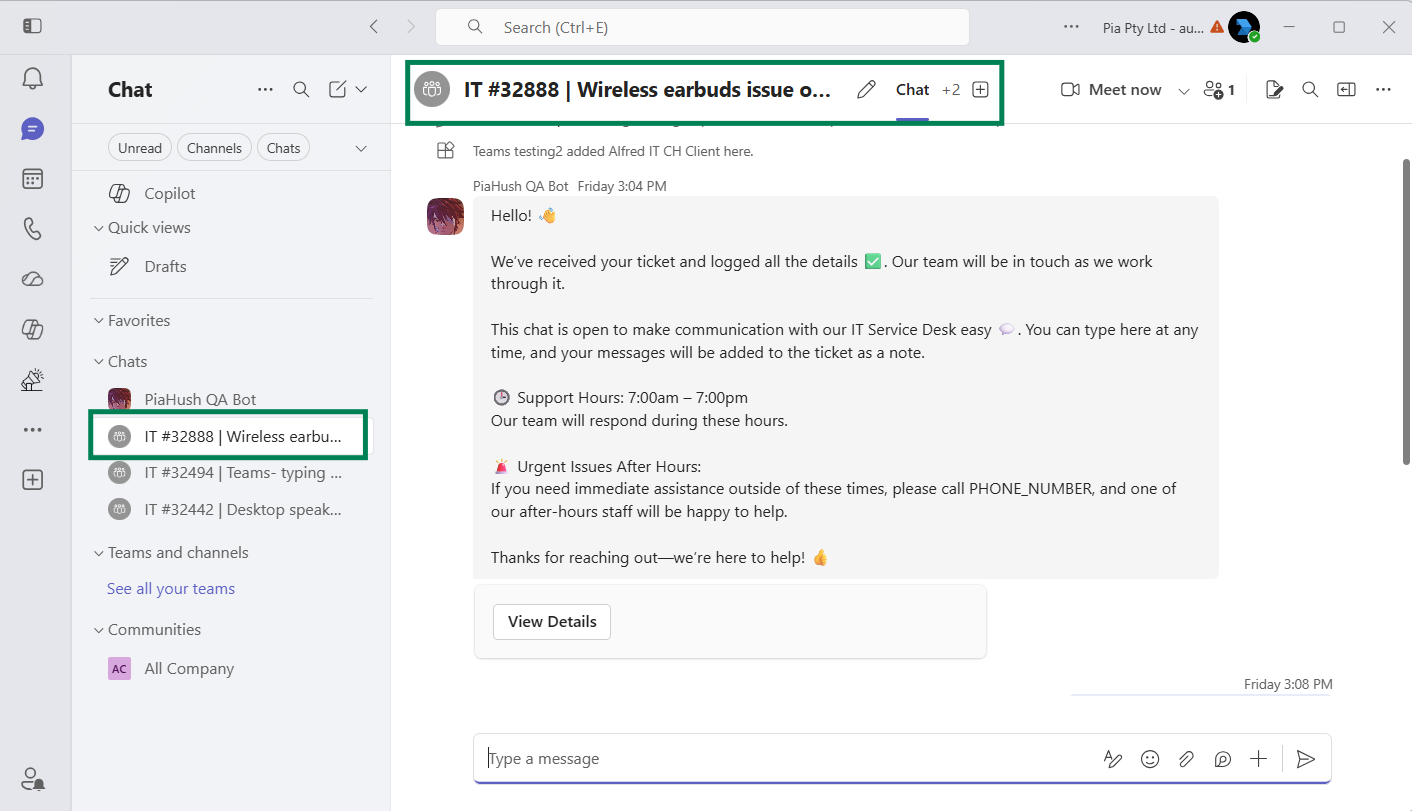This screenshot has height=811, width=1412.
Task: Show more apps ellipsis in left rail
Action: tap(32, 430)
